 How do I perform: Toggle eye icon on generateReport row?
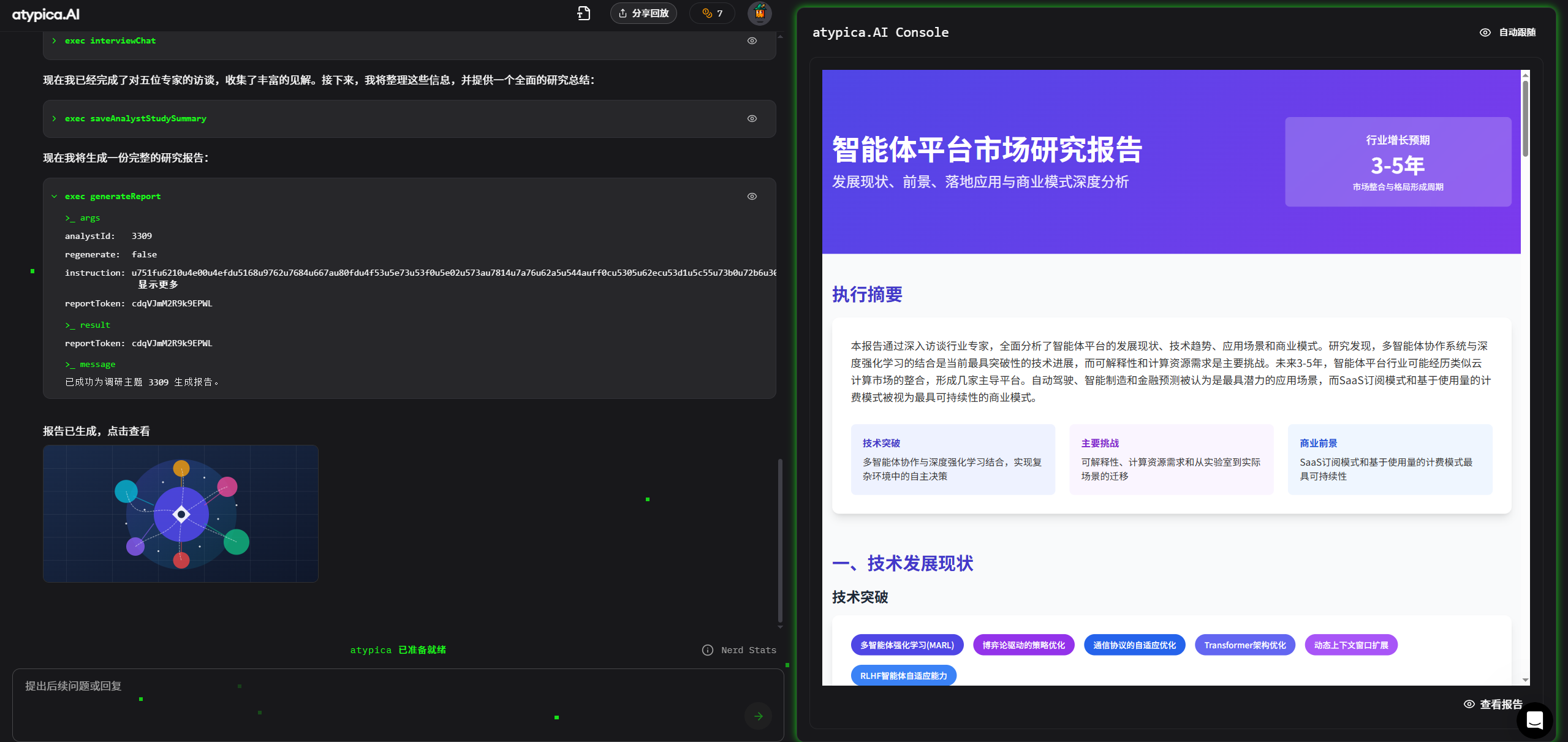(x=752, y=197)
